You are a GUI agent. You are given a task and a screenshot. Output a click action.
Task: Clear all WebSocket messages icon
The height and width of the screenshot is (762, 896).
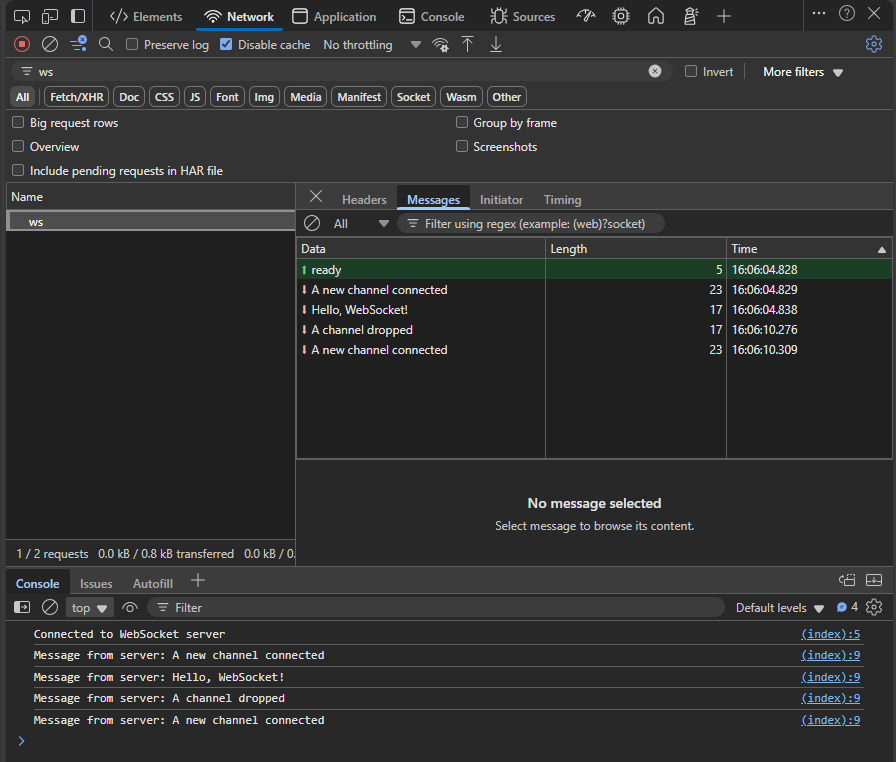tap(312, 223)
